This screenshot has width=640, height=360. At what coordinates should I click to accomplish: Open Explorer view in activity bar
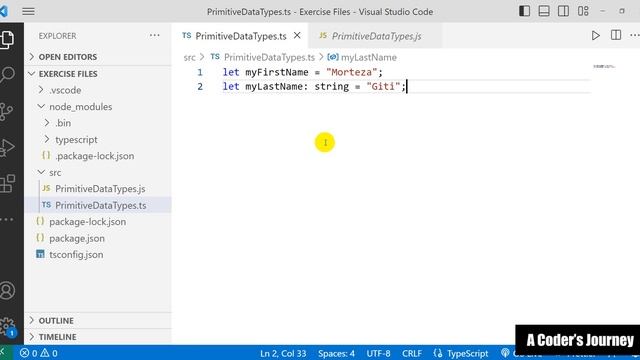pyautogui.click(x=7, y=39)
